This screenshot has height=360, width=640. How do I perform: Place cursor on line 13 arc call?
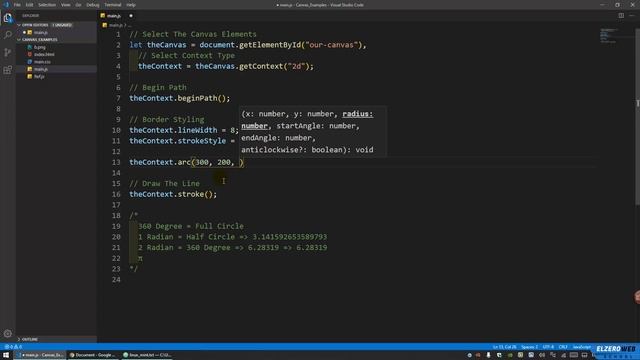[x=186, y=162]
